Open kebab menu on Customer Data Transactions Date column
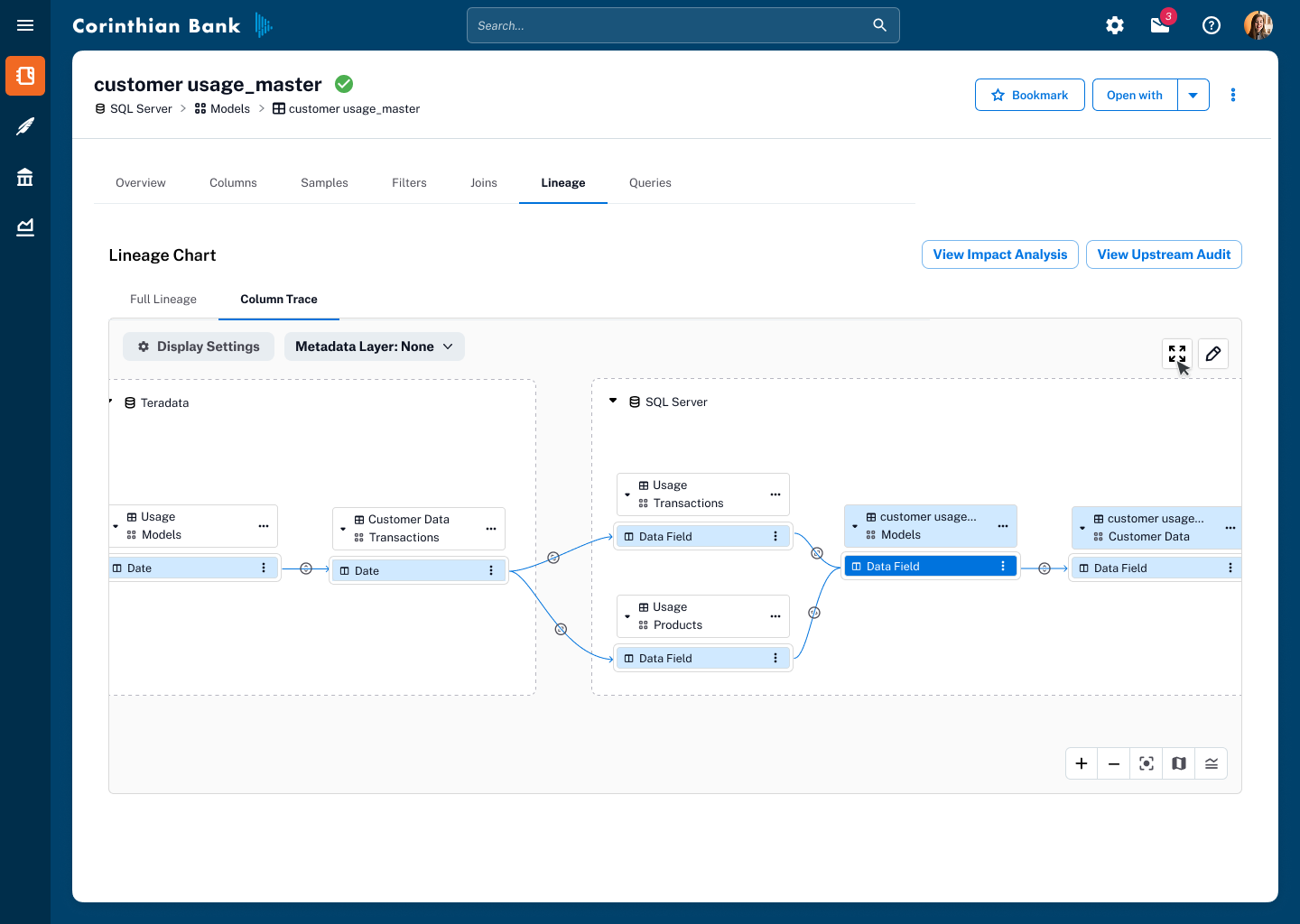Viewport: 1300px width, 924px height. 491,570
